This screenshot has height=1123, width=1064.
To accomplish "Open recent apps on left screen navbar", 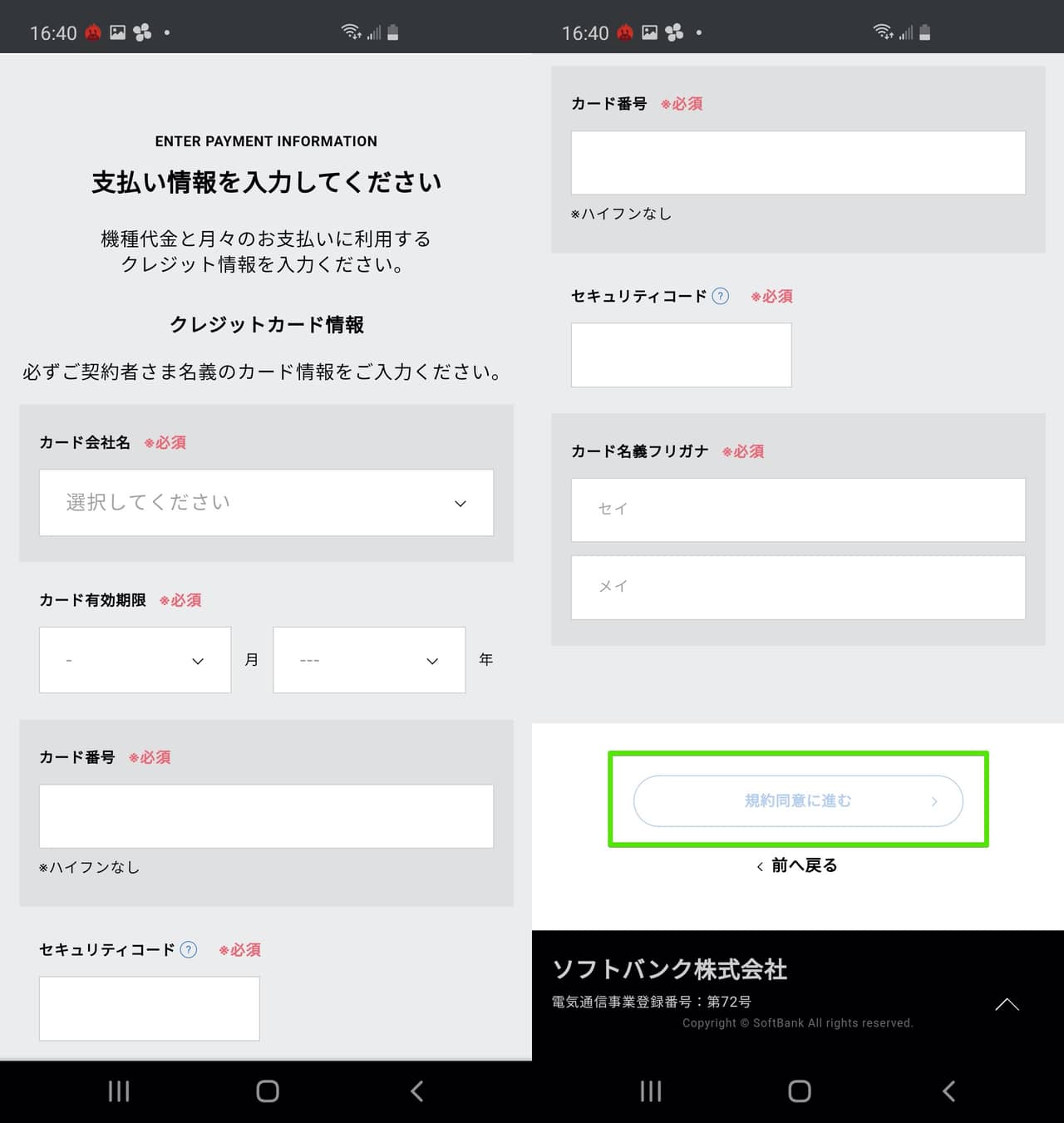I will (x=119, y=1091).
